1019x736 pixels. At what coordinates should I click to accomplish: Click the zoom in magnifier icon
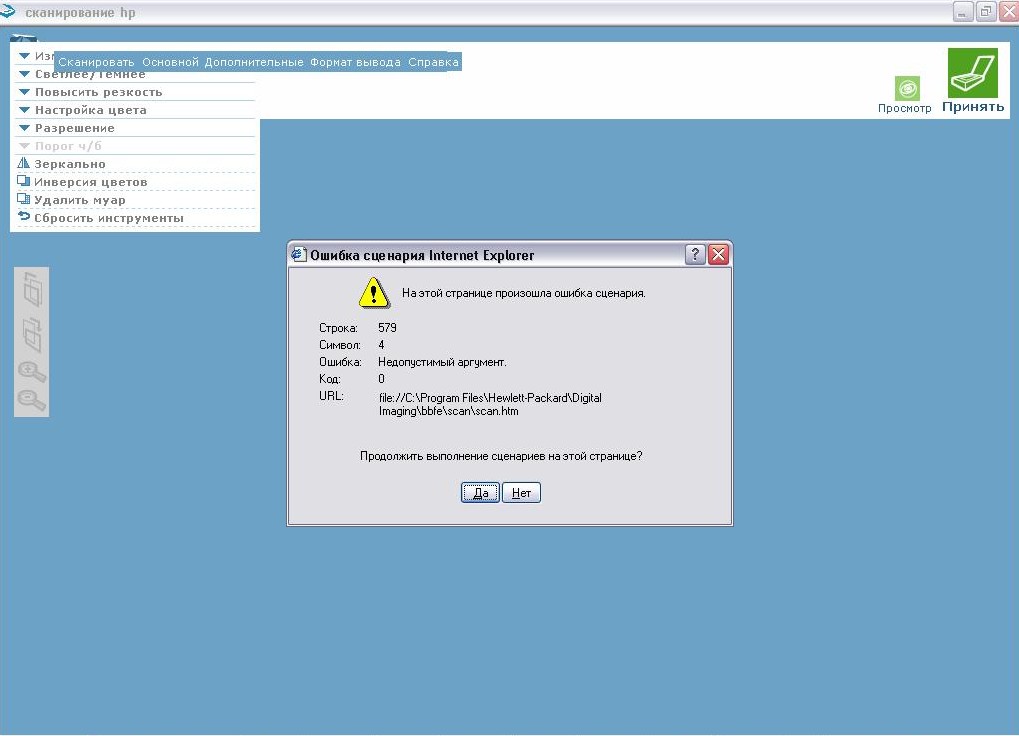(32, 372)
